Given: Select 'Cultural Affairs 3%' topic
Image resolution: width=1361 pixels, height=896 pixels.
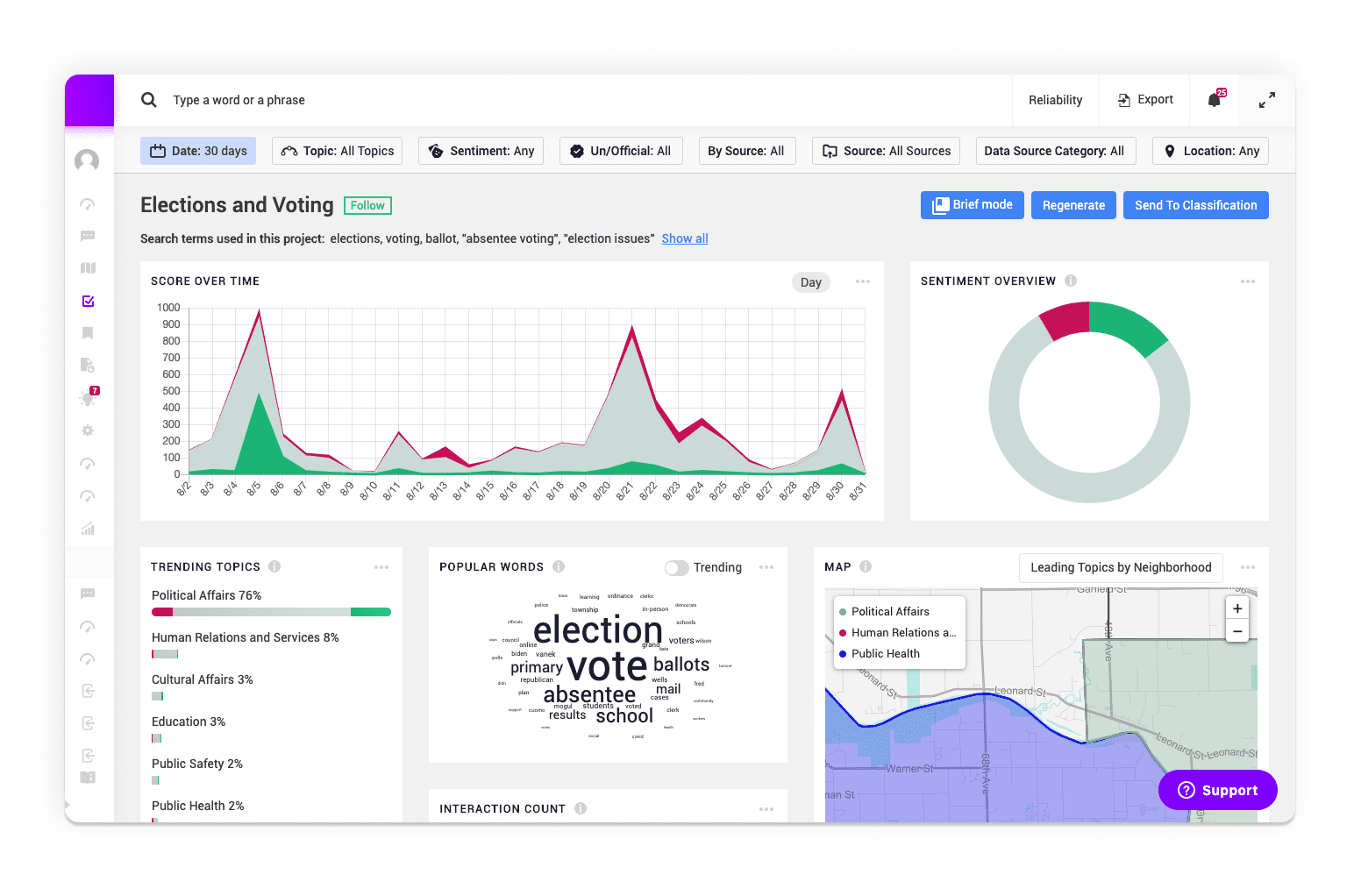Looking at the screenshot, I should coord(203,679).
